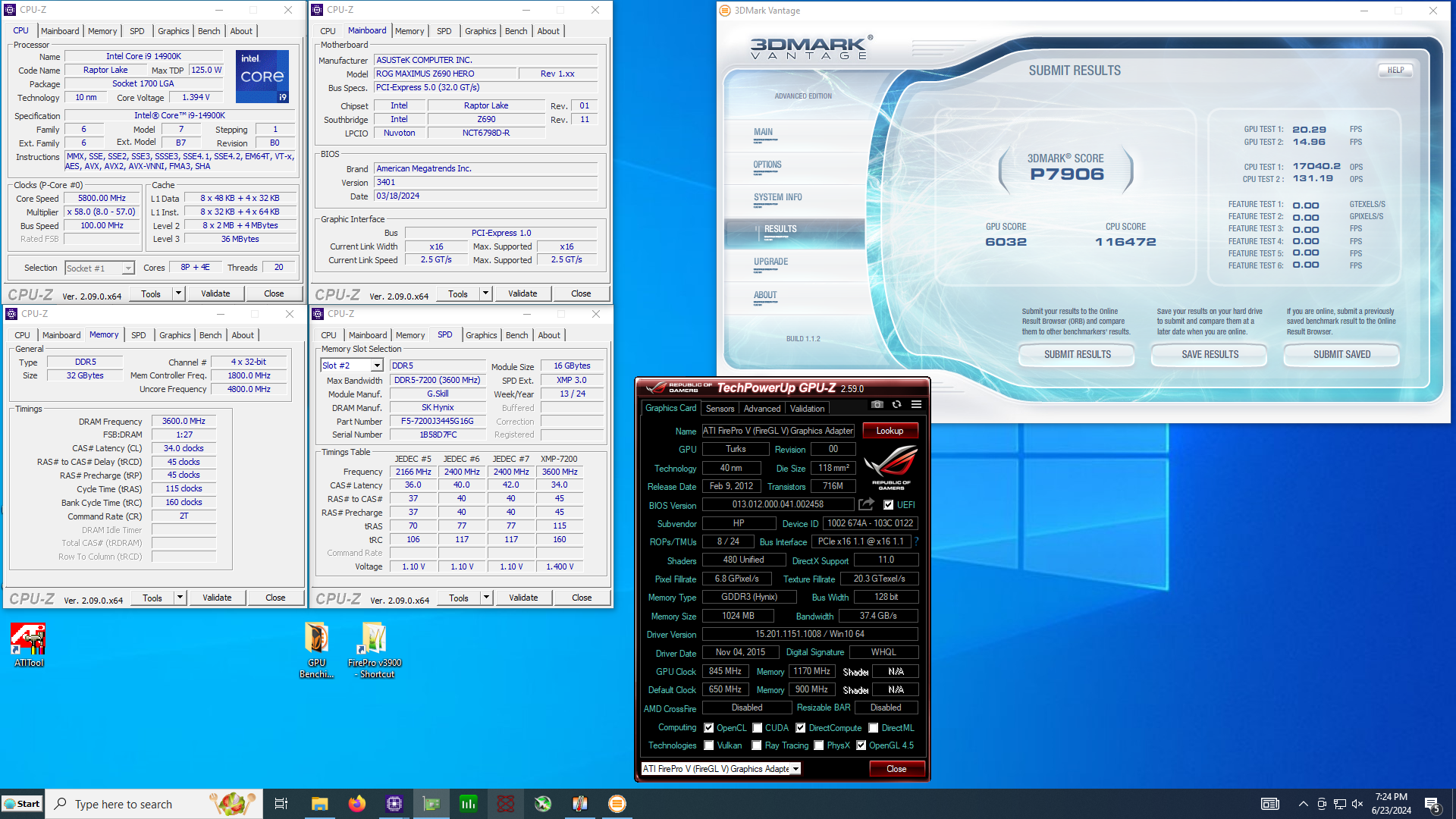This screenshot has width=1456, height=819.
Task: Launch Firefox from the taskbar
Action: coord(357,804)
